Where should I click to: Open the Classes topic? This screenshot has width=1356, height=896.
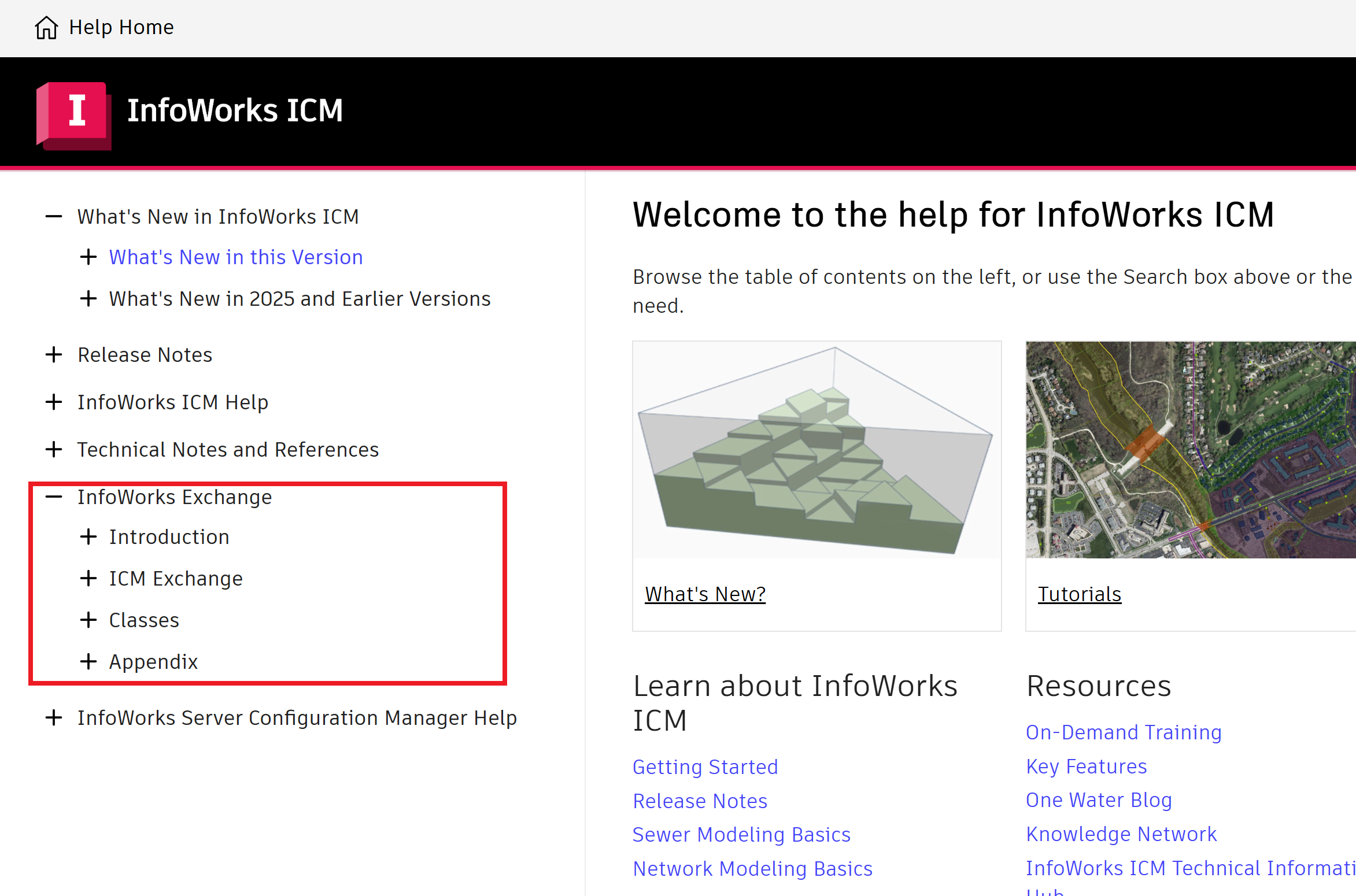pos(145,620)
